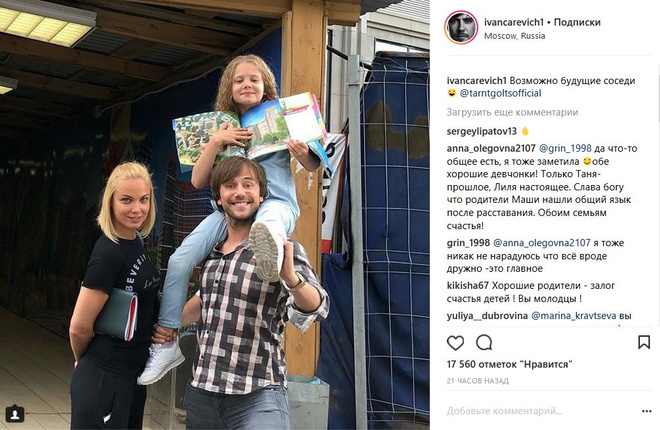The height and width of the screenshot is (430, 660).
Task: Like the post with the heart icon
Action: (455, 343)
